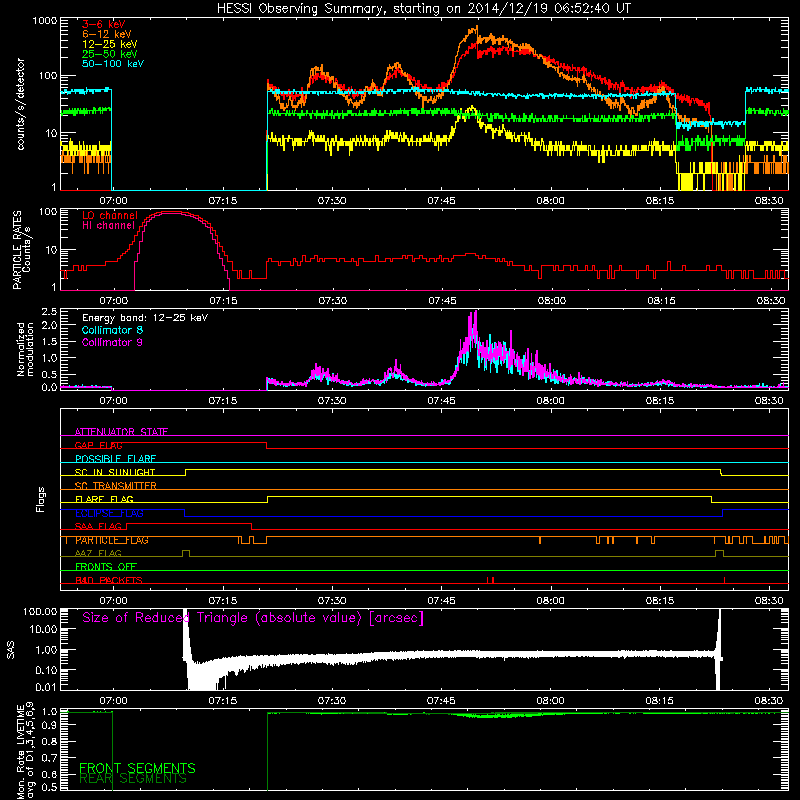Viewport: 800px width, 800px height.
Task: Click '08:15' under the Flags panel
Action: tap(660, 601)
